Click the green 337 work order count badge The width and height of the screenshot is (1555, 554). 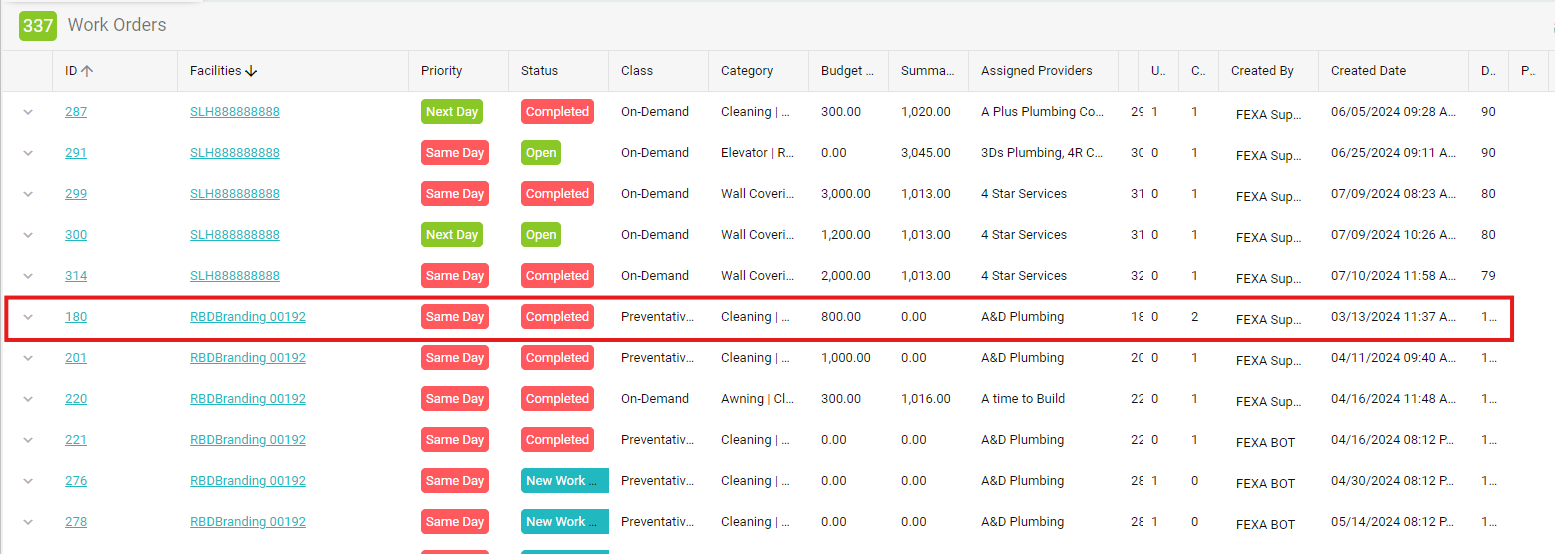point(38,25)
